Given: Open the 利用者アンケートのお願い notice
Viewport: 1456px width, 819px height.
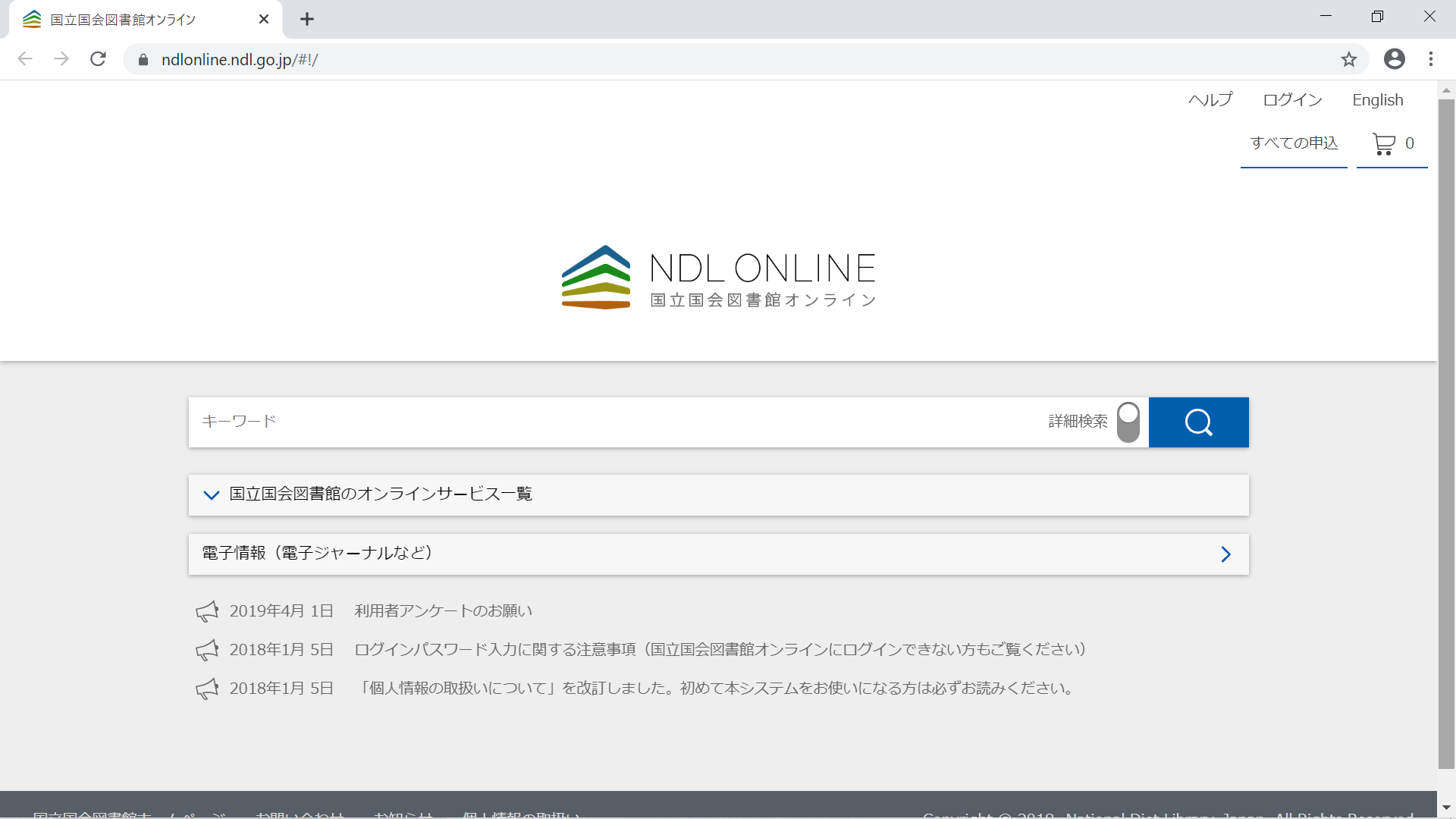Looking at the screenshot, I should pos(444,611).
